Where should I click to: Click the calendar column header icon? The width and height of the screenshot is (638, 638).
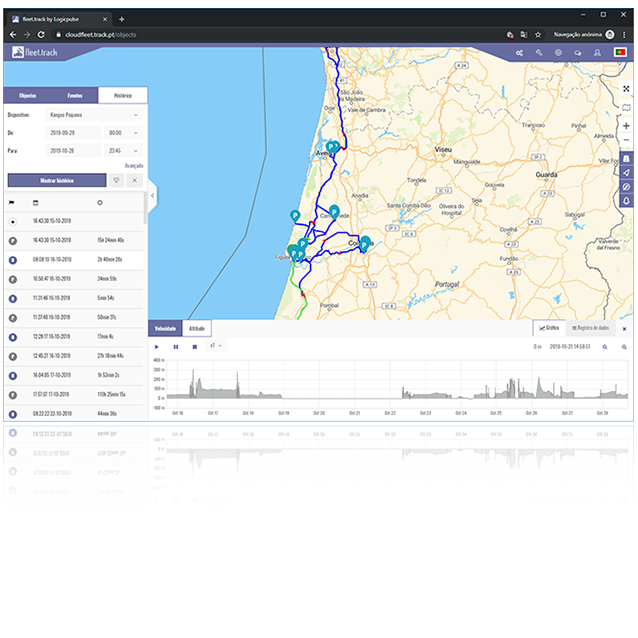(x=35, y=203)
